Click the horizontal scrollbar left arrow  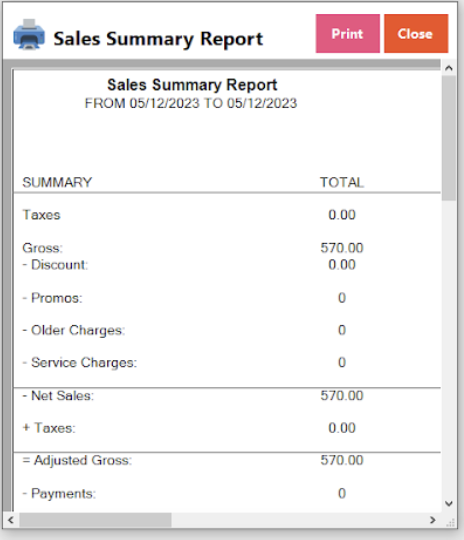(x=11, y=520)
